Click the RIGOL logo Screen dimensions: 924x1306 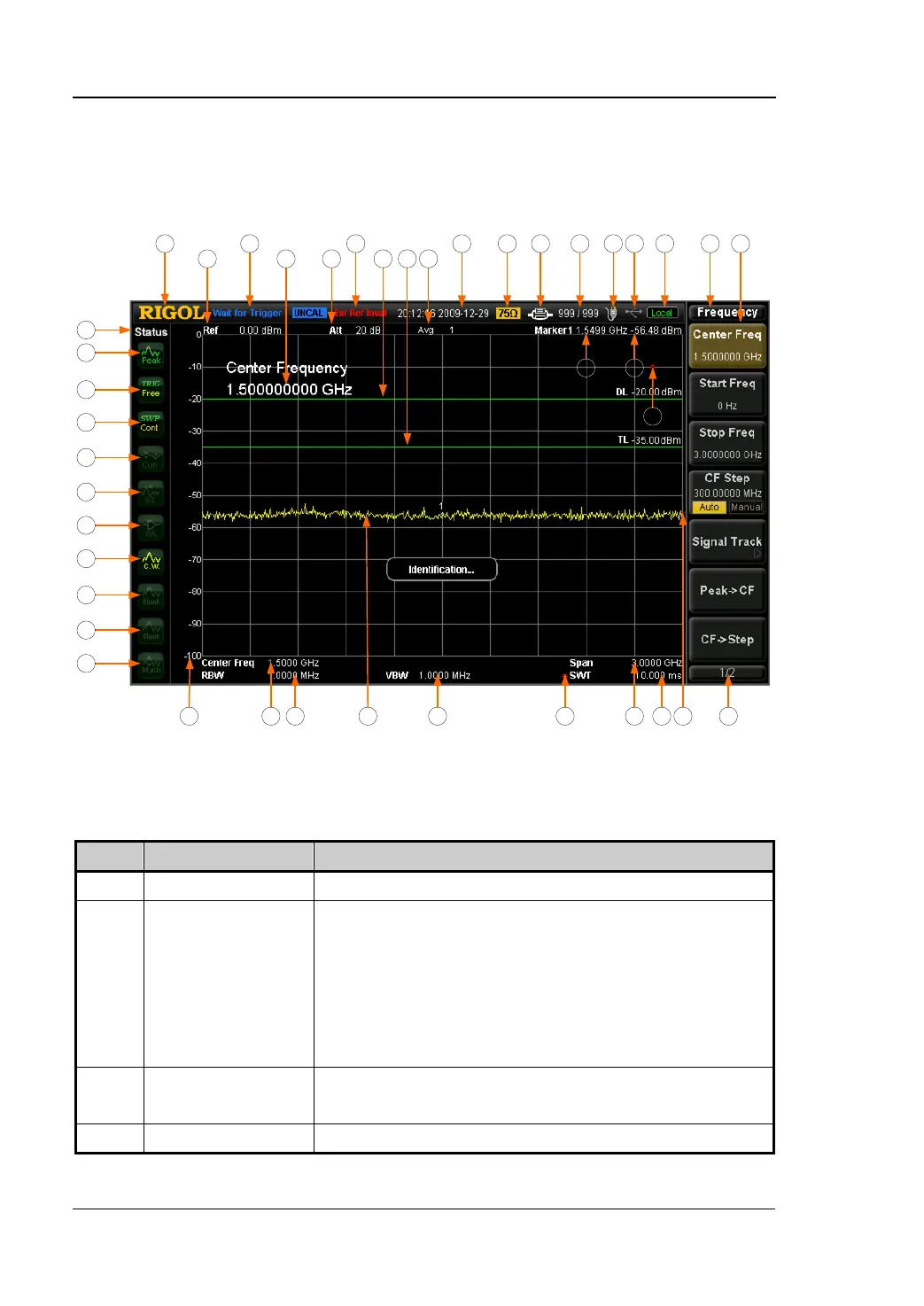coord(171,313)
